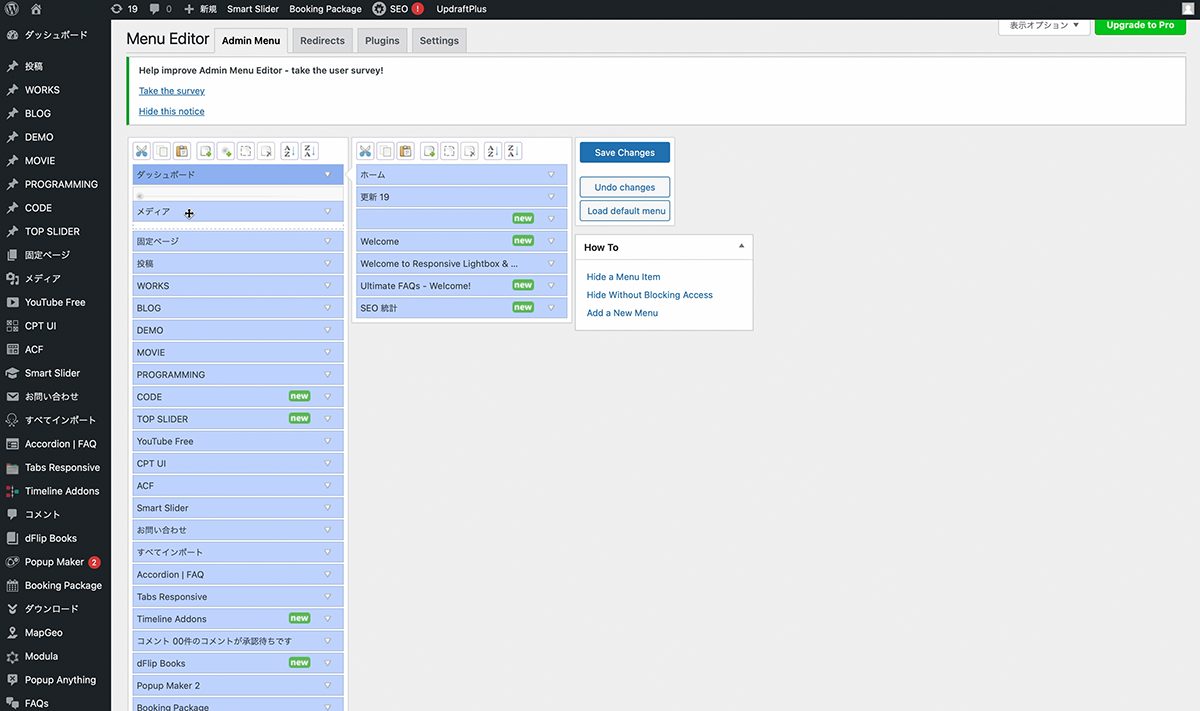
Task: Switch to the Redirects tab
Action: 322,41
